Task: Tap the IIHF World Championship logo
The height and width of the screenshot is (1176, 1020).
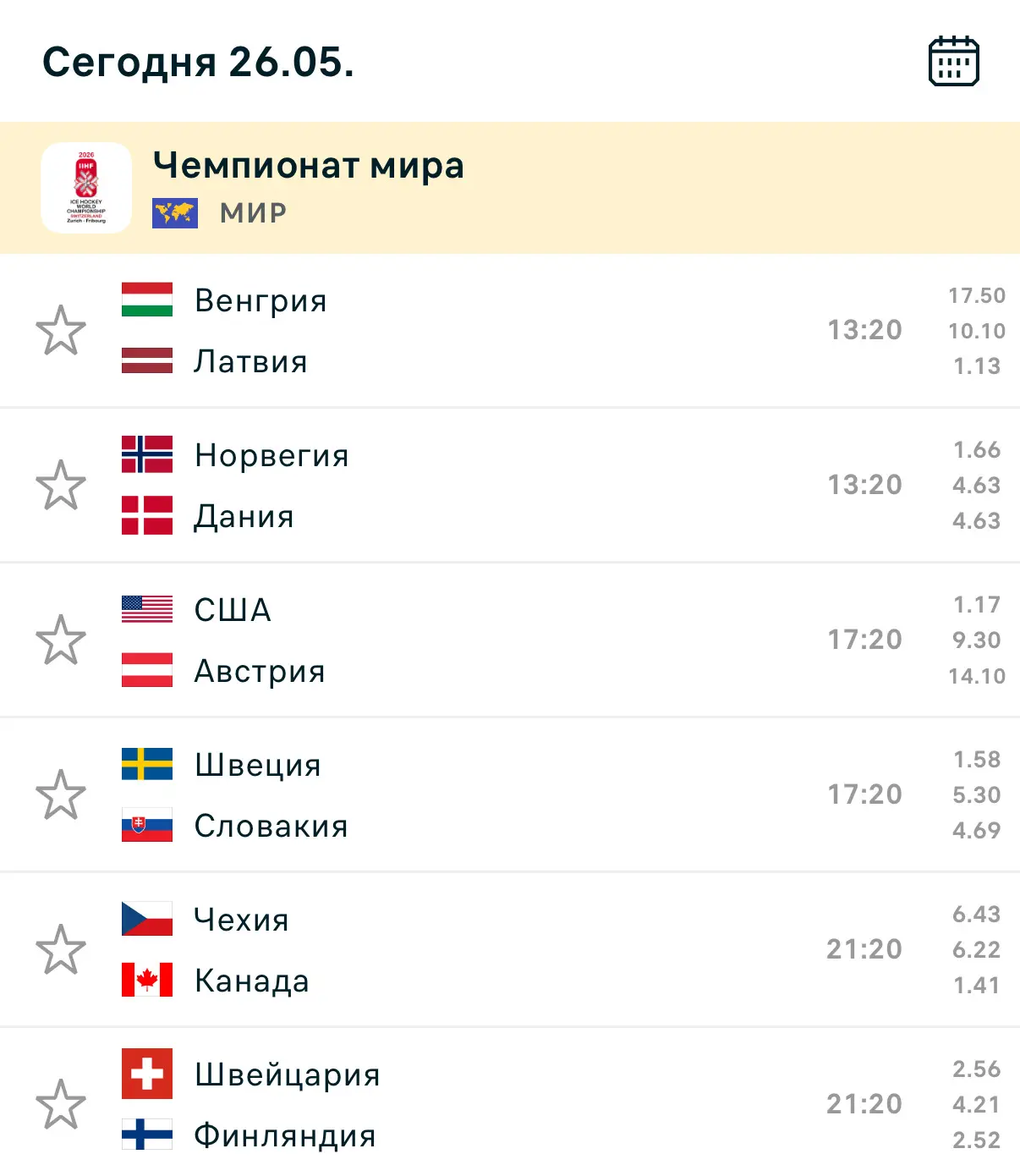Action: tap(86, 188)
